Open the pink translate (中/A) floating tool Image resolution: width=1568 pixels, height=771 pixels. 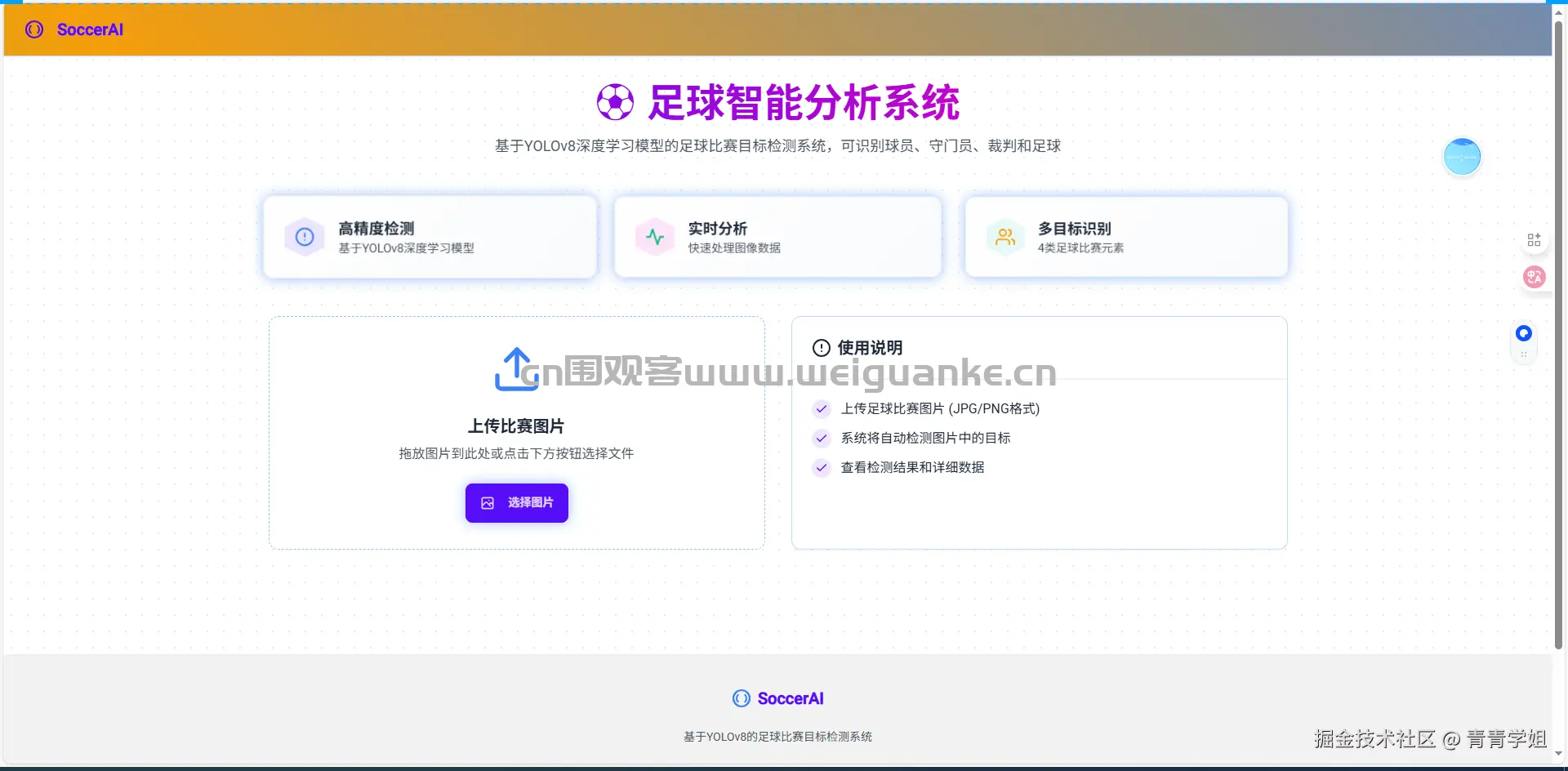click(x=1535, y=277)
